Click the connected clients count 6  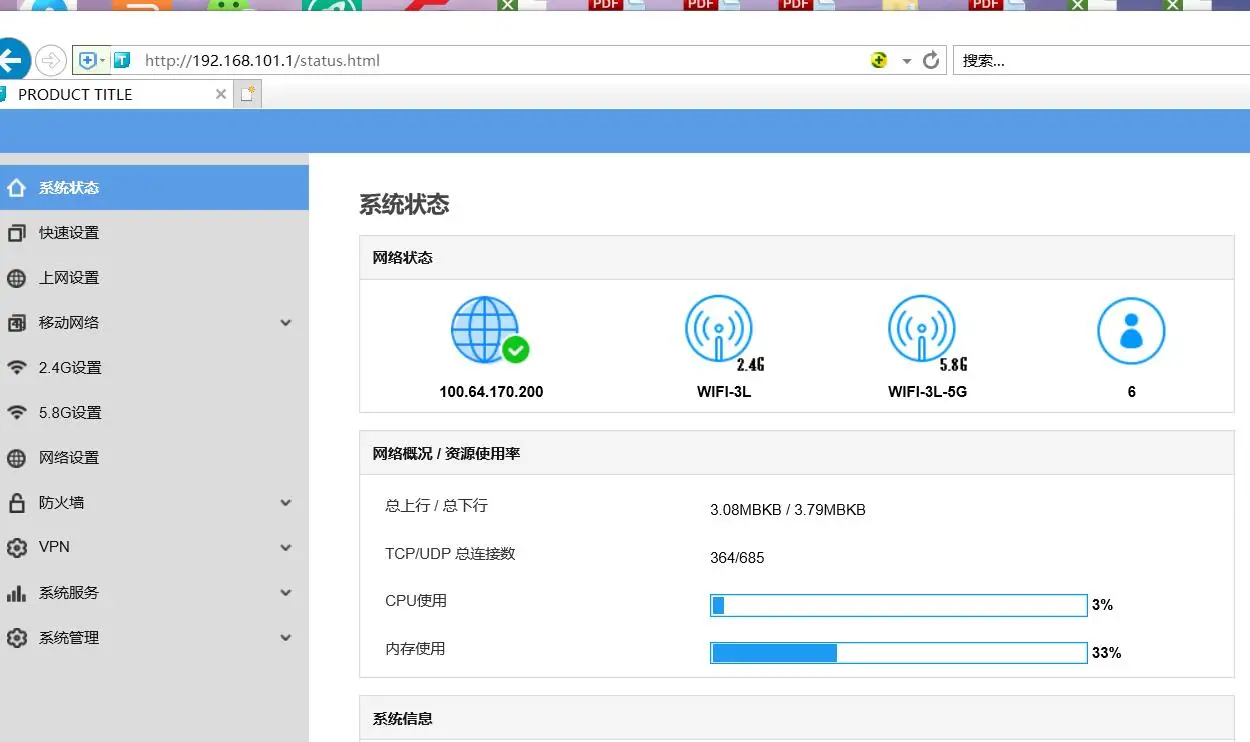pos(1132,392)
